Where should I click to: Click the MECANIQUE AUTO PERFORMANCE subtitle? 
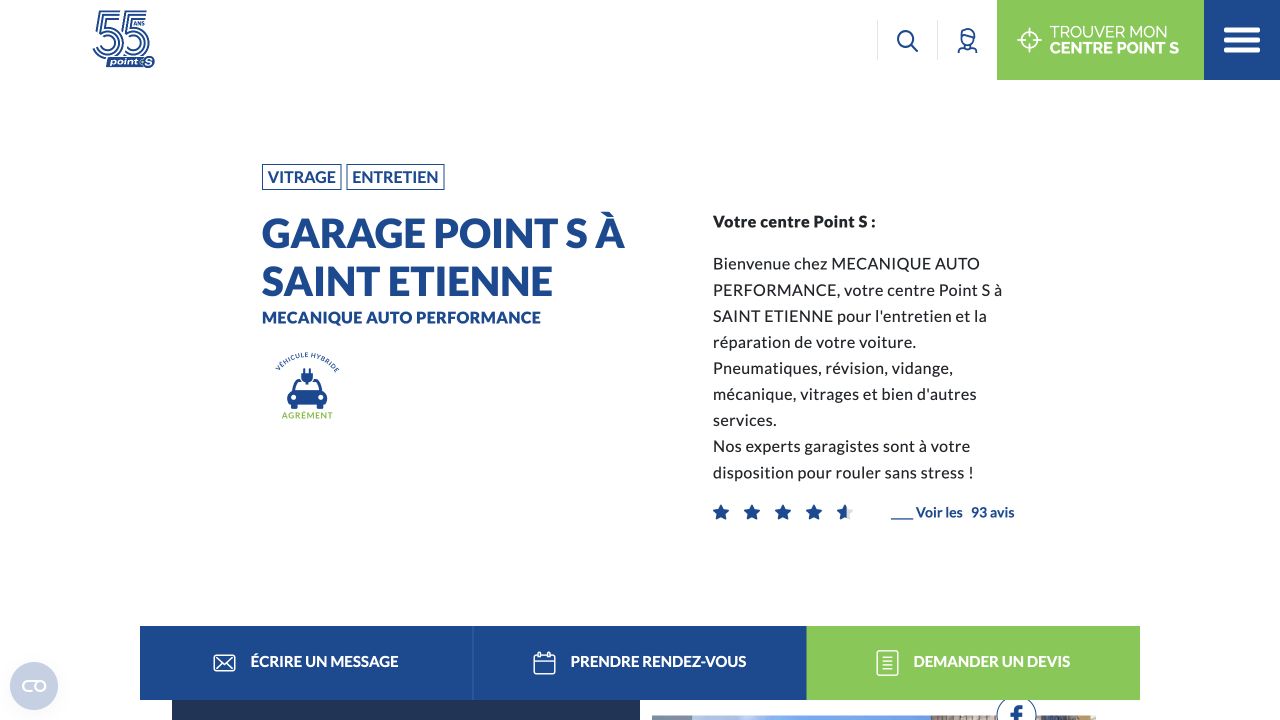pyautogui.click(x=401, y=318)
